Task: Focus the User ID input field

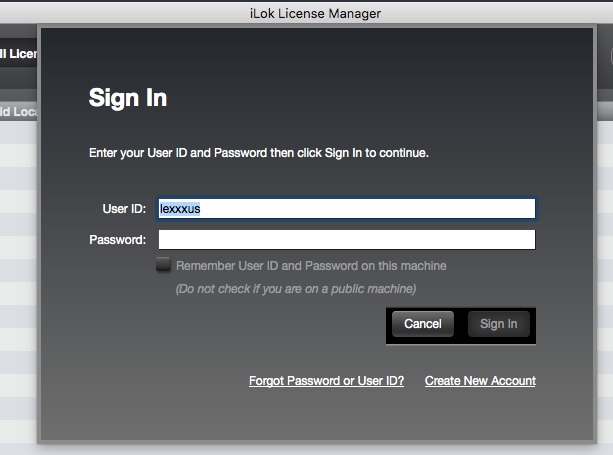Action: point(347,209)
